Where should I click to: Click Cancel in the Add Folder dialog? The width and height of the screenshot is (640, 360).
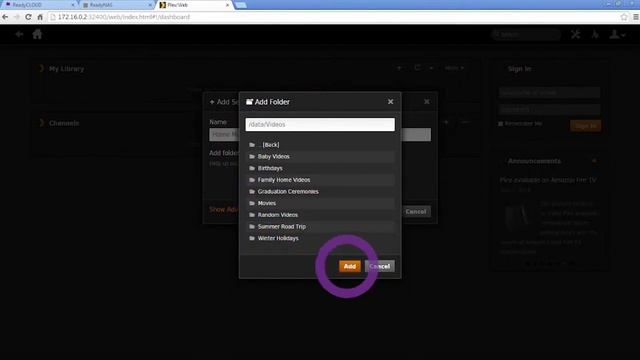[x=380, y=266]
